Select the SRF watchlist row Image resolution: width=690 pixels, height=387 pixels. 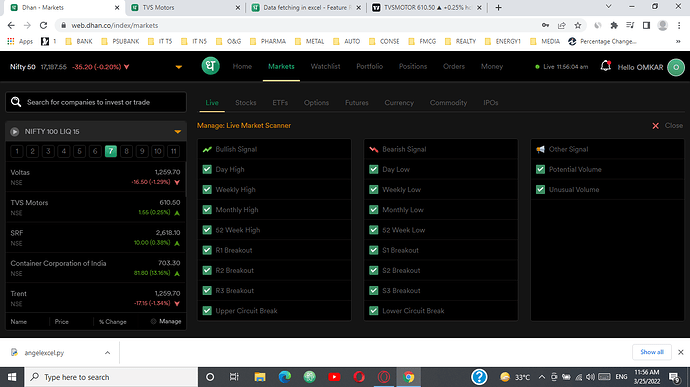(95, 238)
